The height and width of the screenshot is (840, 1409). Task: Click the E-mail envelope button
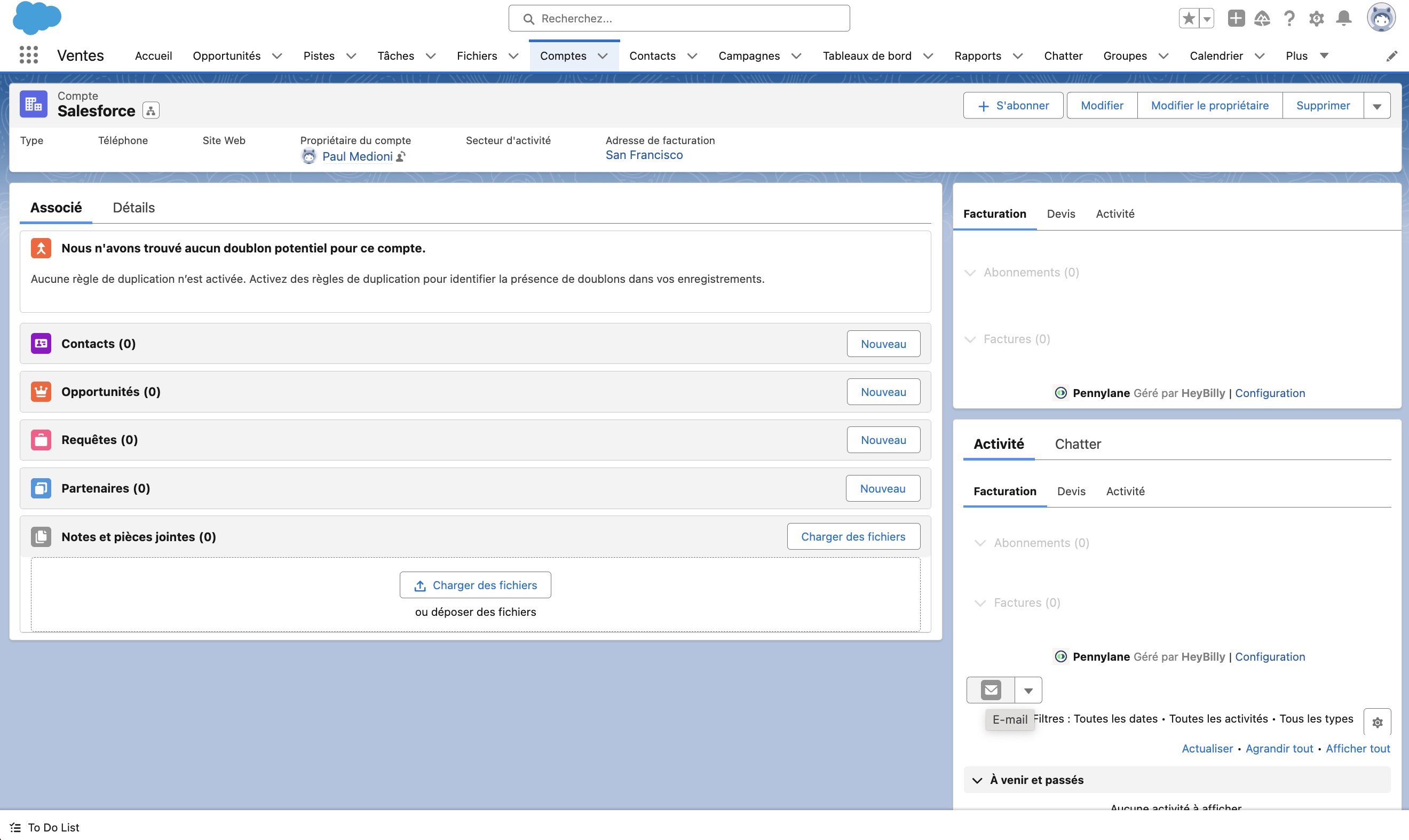[x=991, y=691]
